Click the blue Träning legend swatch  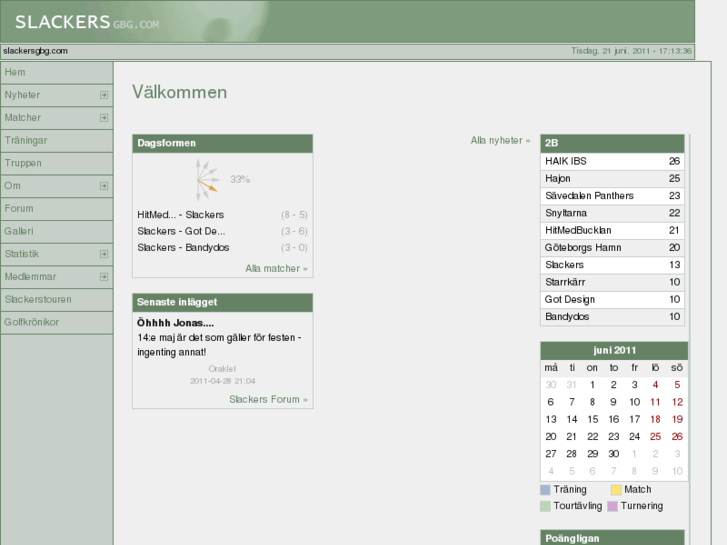tap(546, 490)
